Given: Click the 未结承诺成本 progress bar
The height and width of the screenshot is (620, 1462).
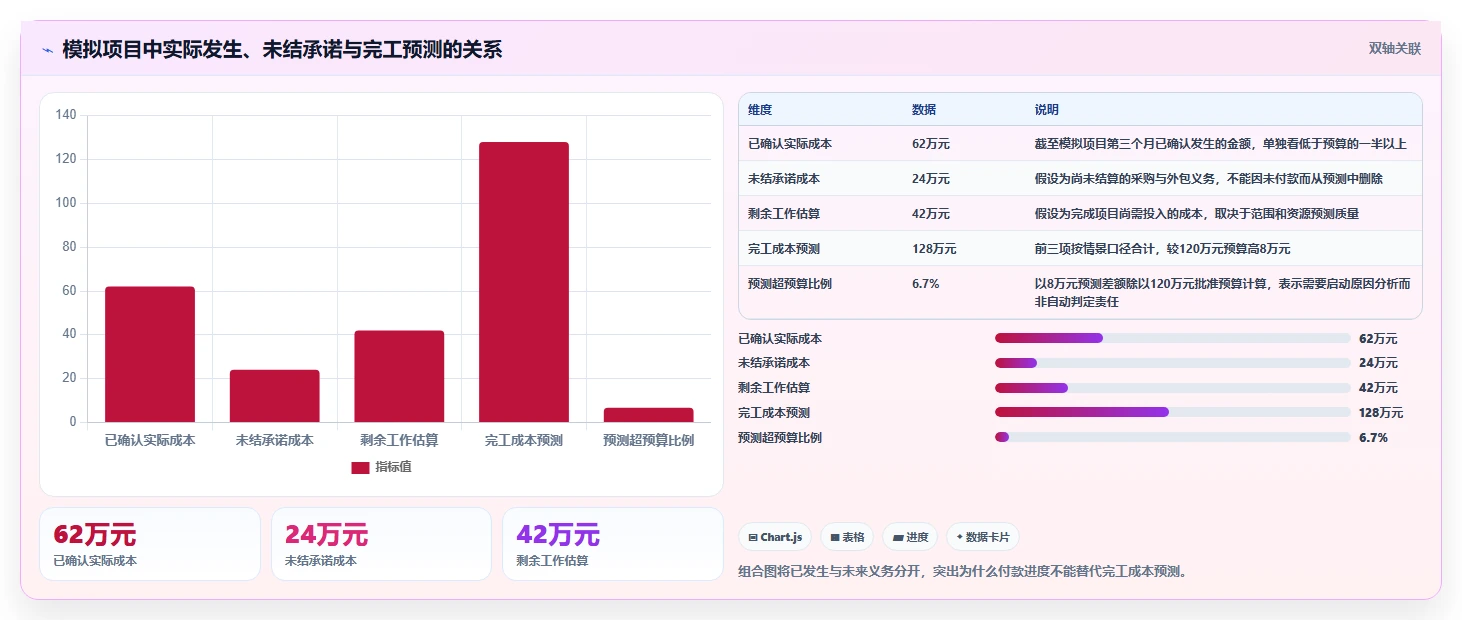Looking at the screenshot, I should [1173, 363].
